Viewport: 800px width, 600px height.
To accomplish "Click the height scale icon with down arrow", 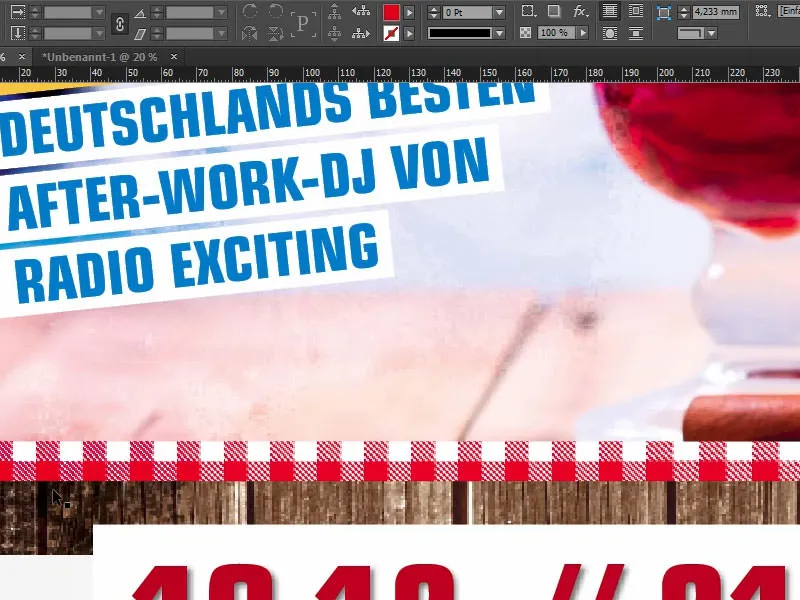I will pos(18,33).
